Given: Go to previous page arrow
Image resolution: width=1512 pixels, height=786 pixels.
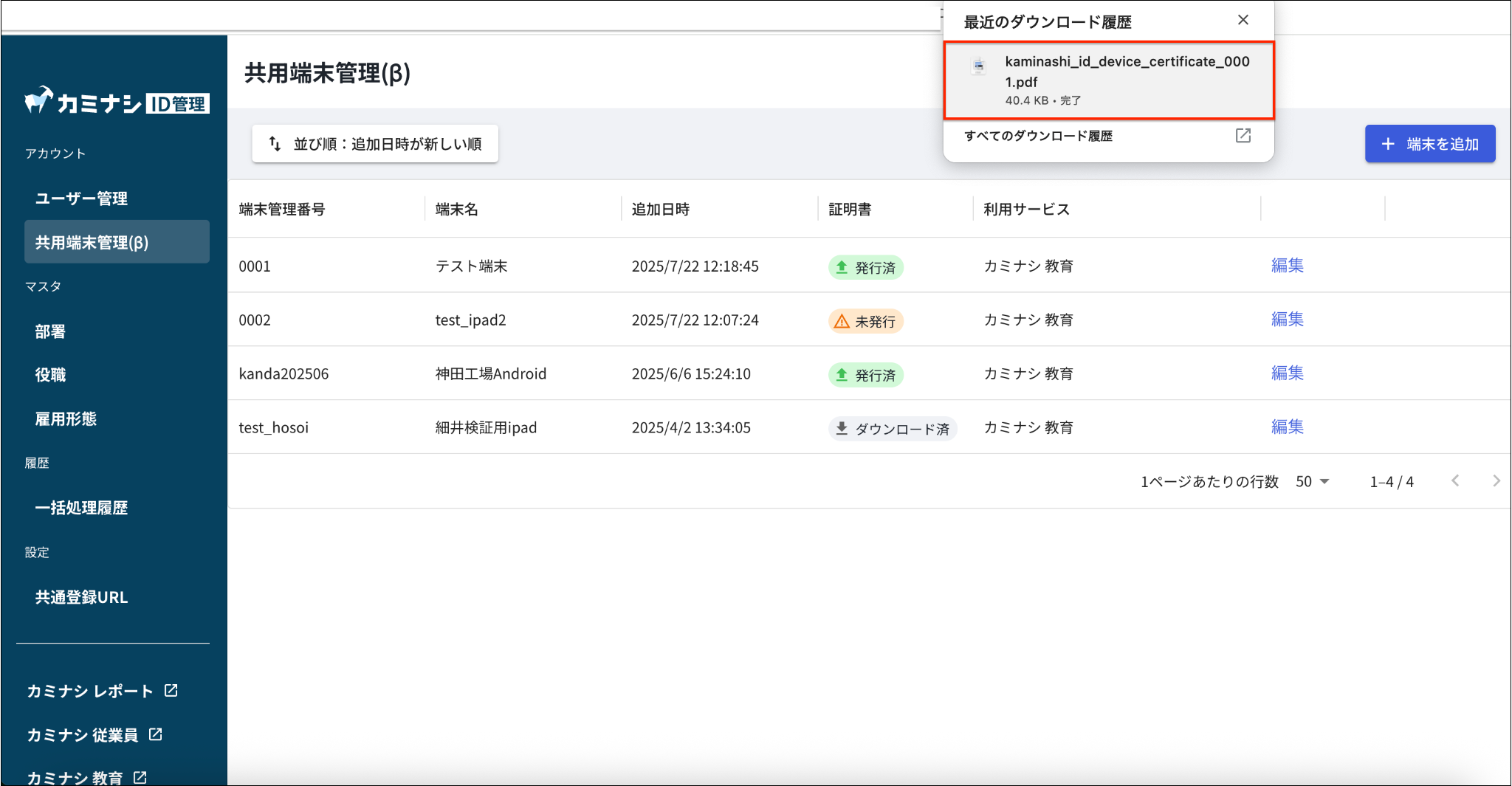Looking at the screenshot, I should tap(1455, 481).
